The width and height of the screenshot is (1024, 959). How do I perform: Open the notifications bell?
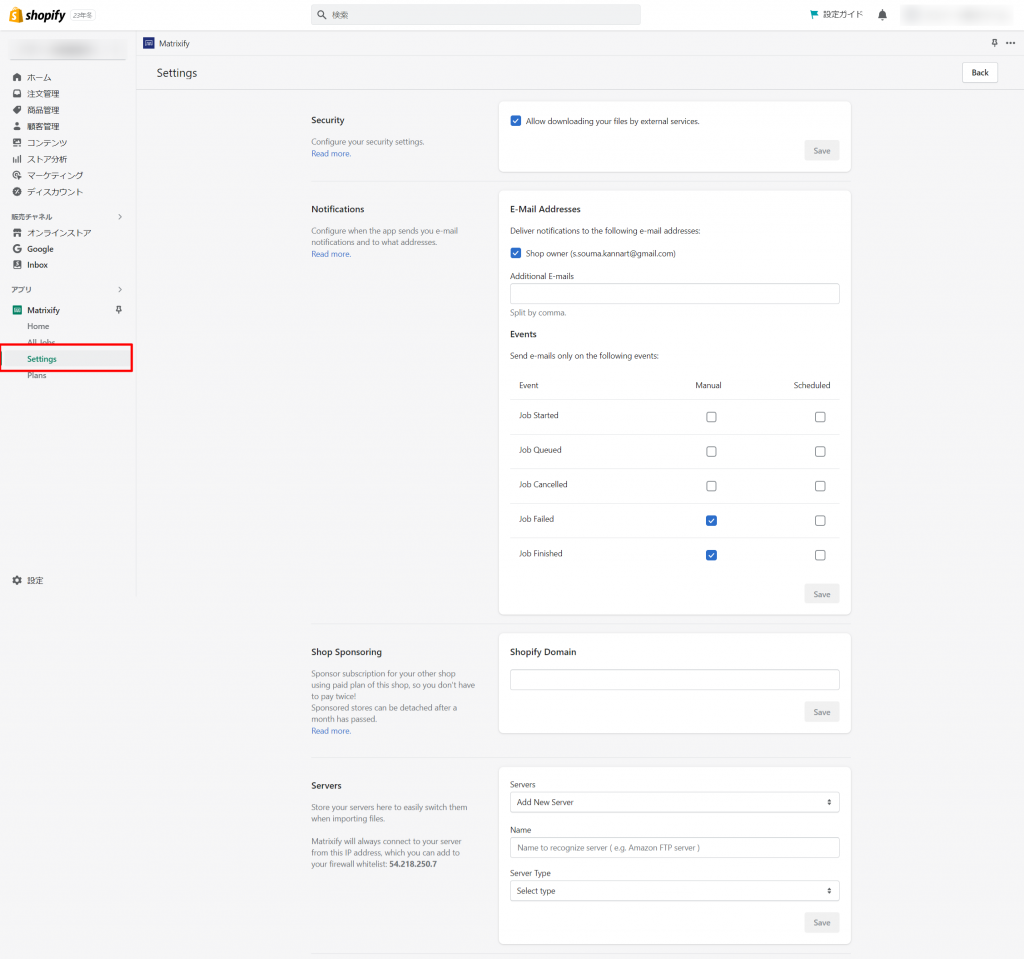(882, 14)
